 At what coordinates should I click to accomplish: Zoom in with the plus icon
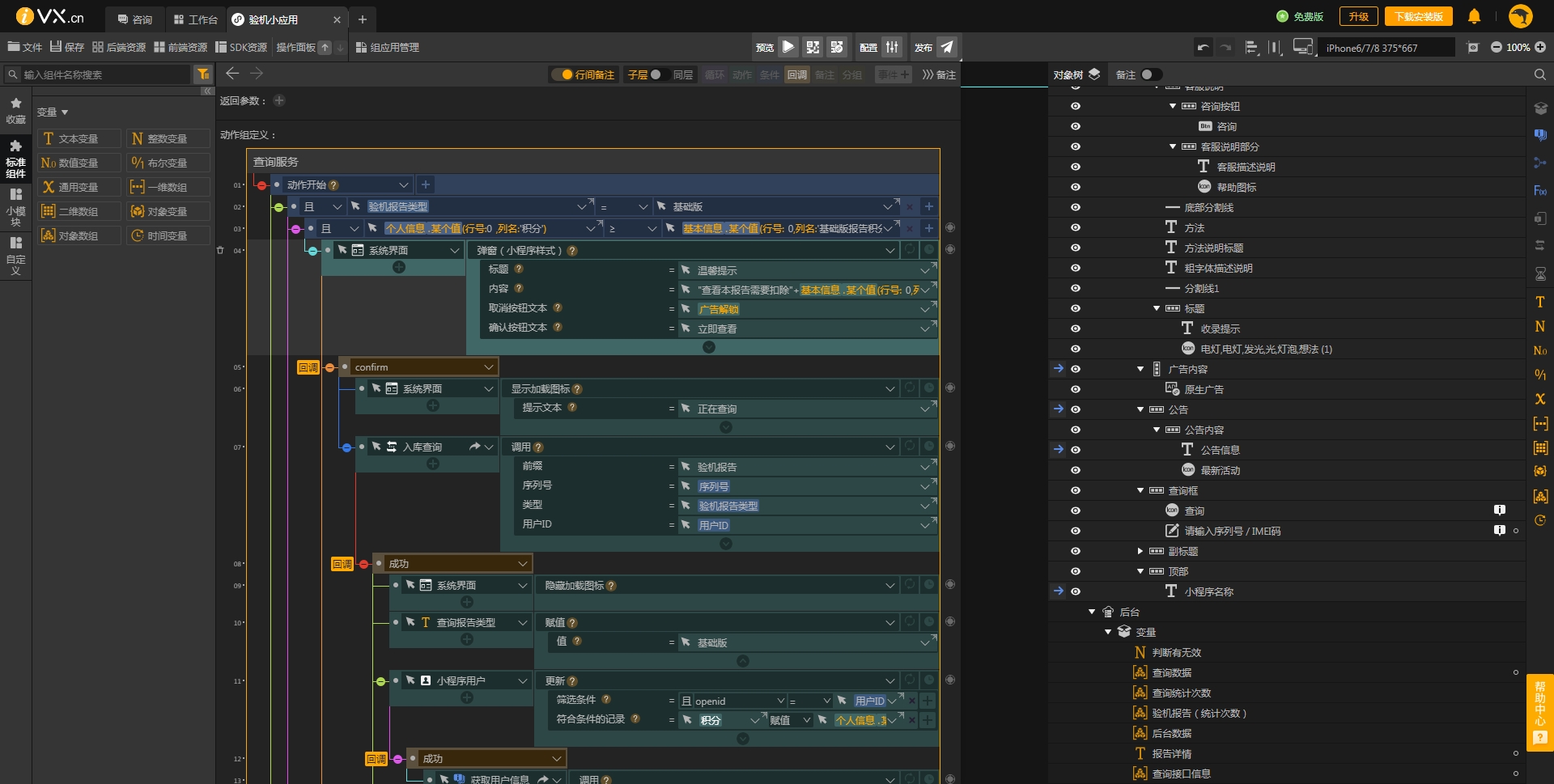1540,48
